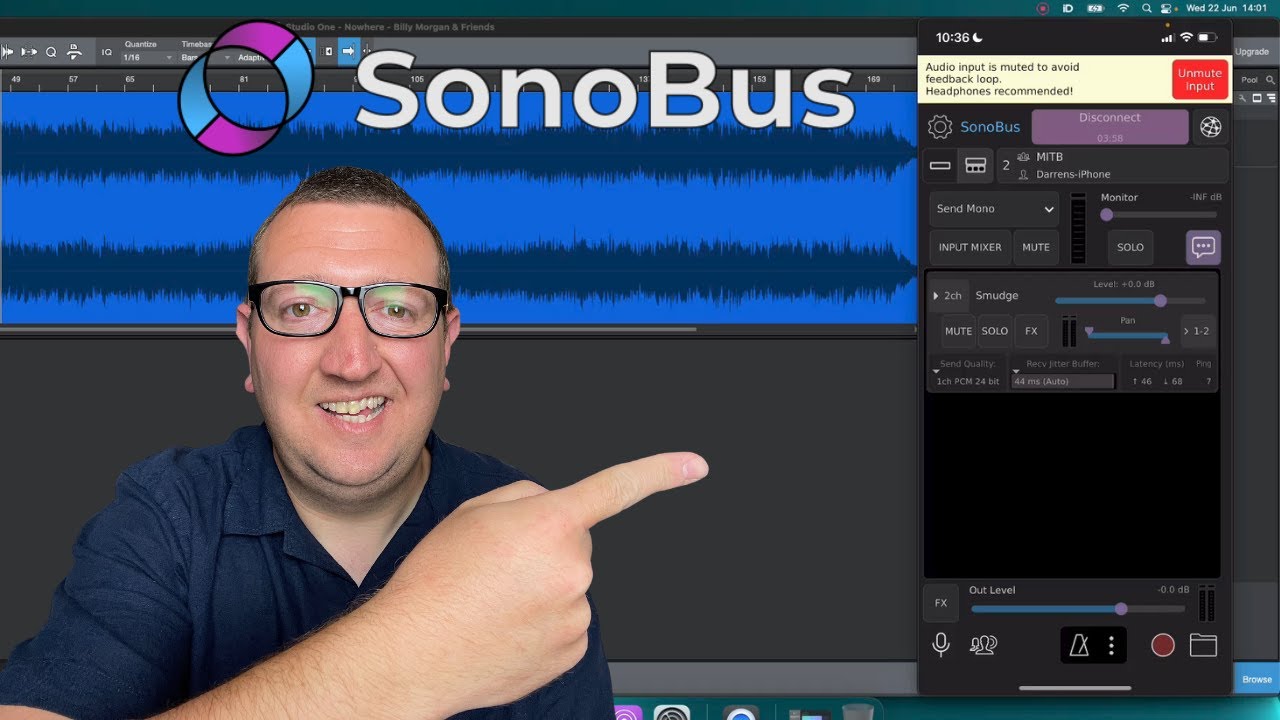
Task: Start recording with the red record button
Action: 1162,646
